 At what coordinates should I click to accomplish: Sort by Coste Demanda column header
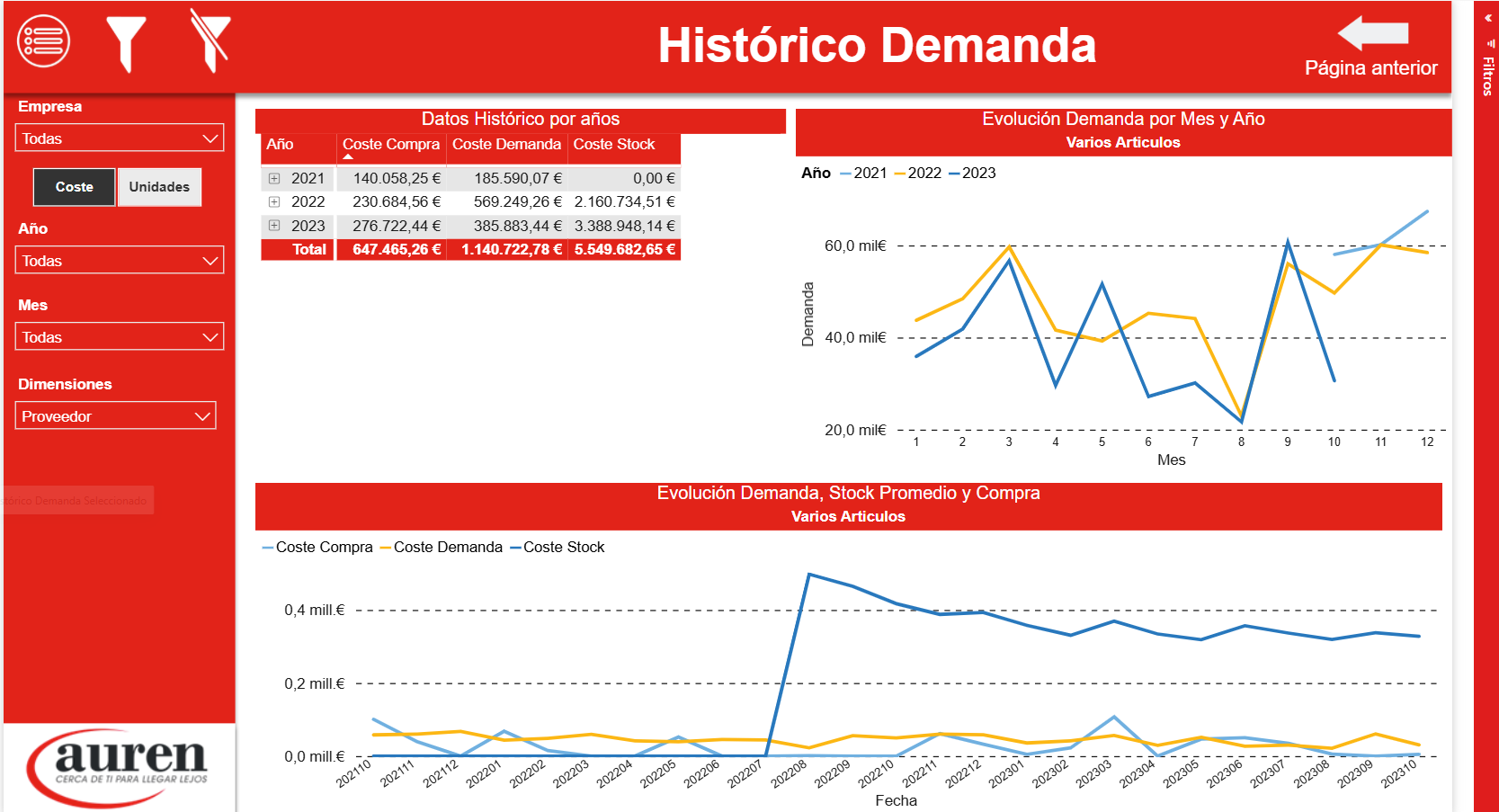pyautogui.click(x=506, y=145)
